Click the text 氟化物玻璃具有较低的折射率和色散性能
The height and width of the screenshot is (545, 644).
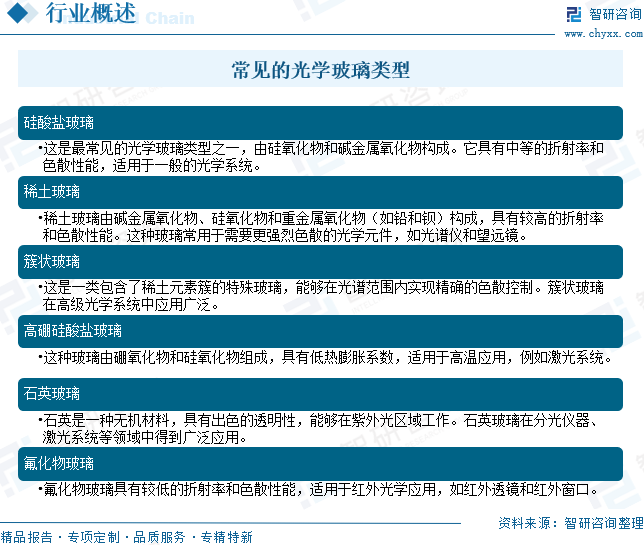169,489
